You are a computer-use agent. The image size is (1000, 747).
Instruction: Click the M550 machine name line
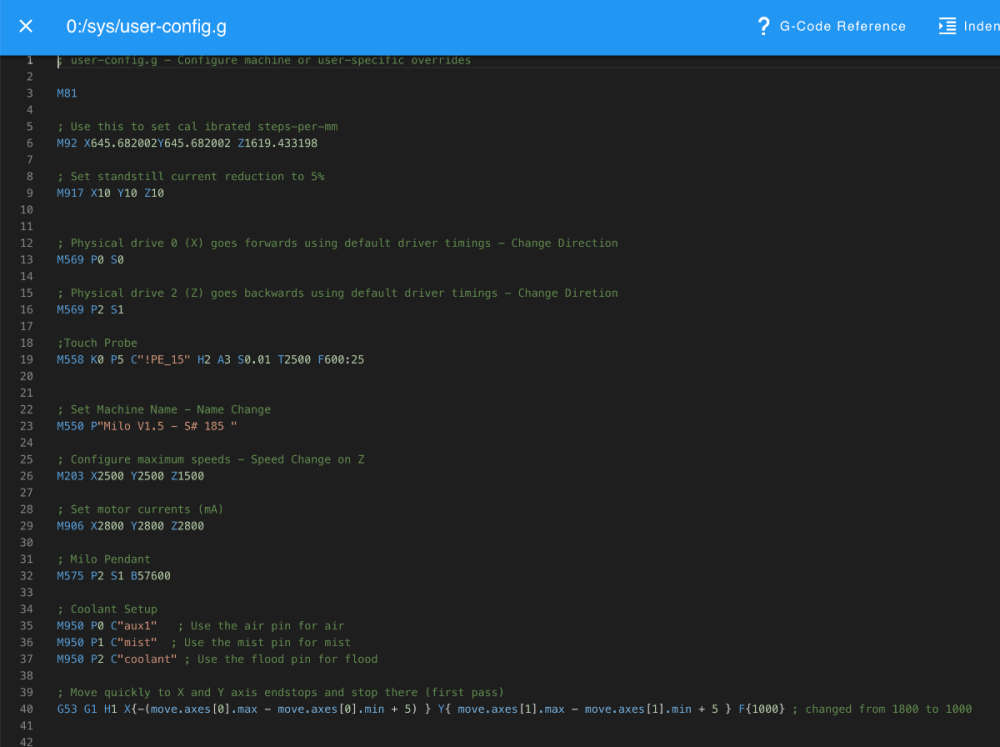tap(147, 425)
